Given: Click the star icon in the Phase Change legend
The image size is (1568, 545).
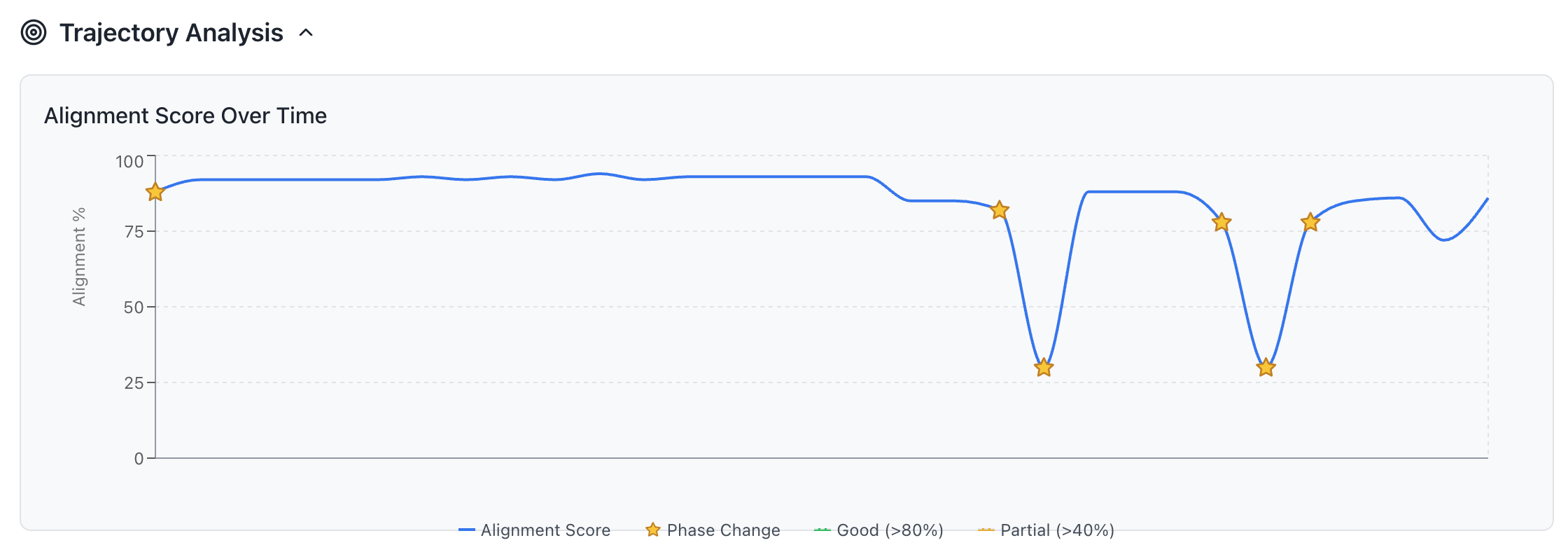Looking at the screenshot, I should pos(652,530).
